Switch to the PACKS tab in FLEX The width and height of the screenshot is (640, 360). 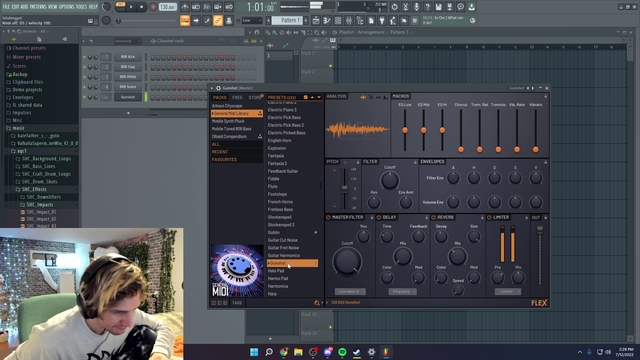[x=220, y=98]
